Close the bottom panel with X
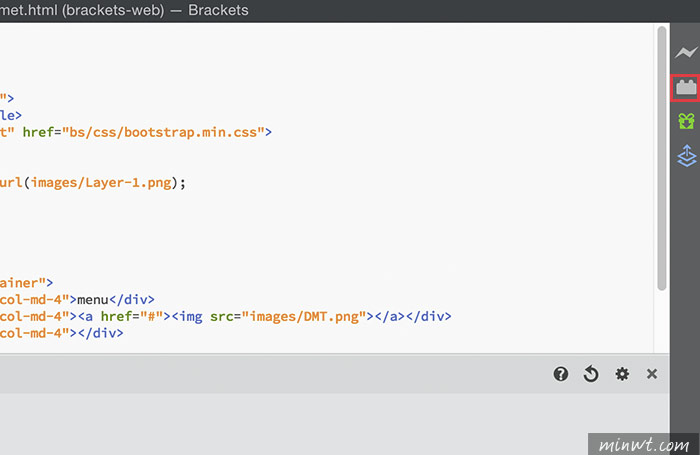 [652, 374]
